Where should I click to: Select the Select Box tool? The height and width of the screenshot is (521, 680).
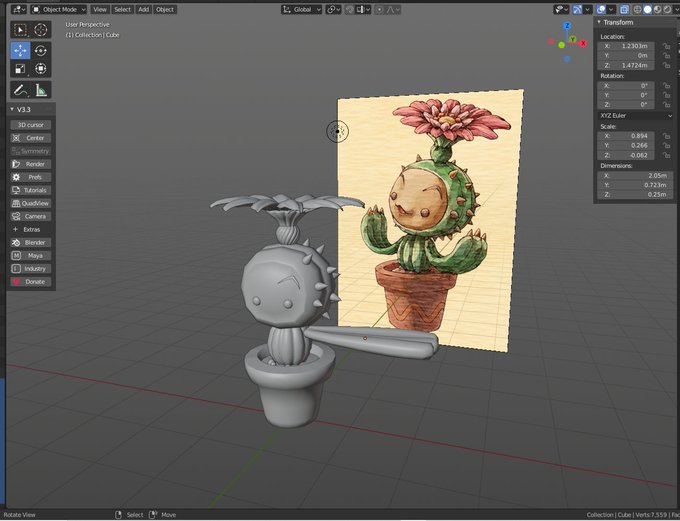click(x=20, y=29)
